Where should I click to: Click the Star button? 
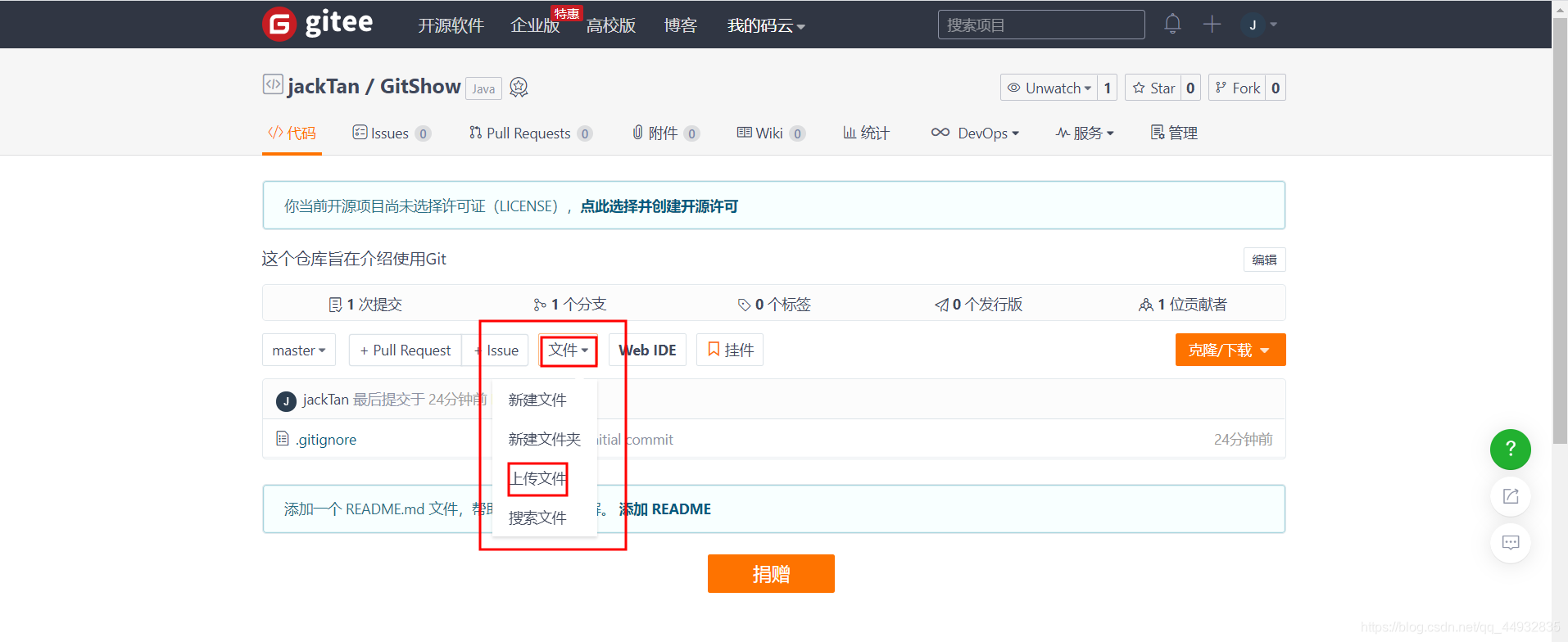click(1153, 88)
